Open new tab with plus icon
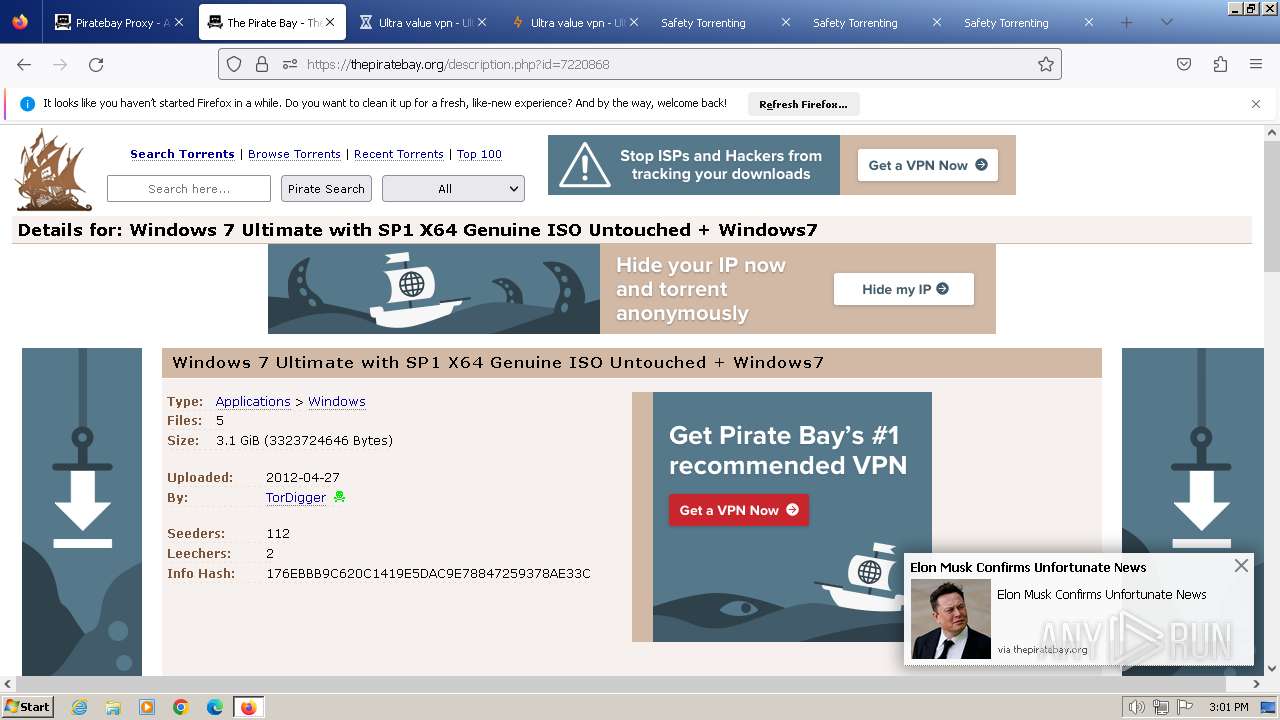Viewport: 1280px width, 720px height. coord(1127,22)
